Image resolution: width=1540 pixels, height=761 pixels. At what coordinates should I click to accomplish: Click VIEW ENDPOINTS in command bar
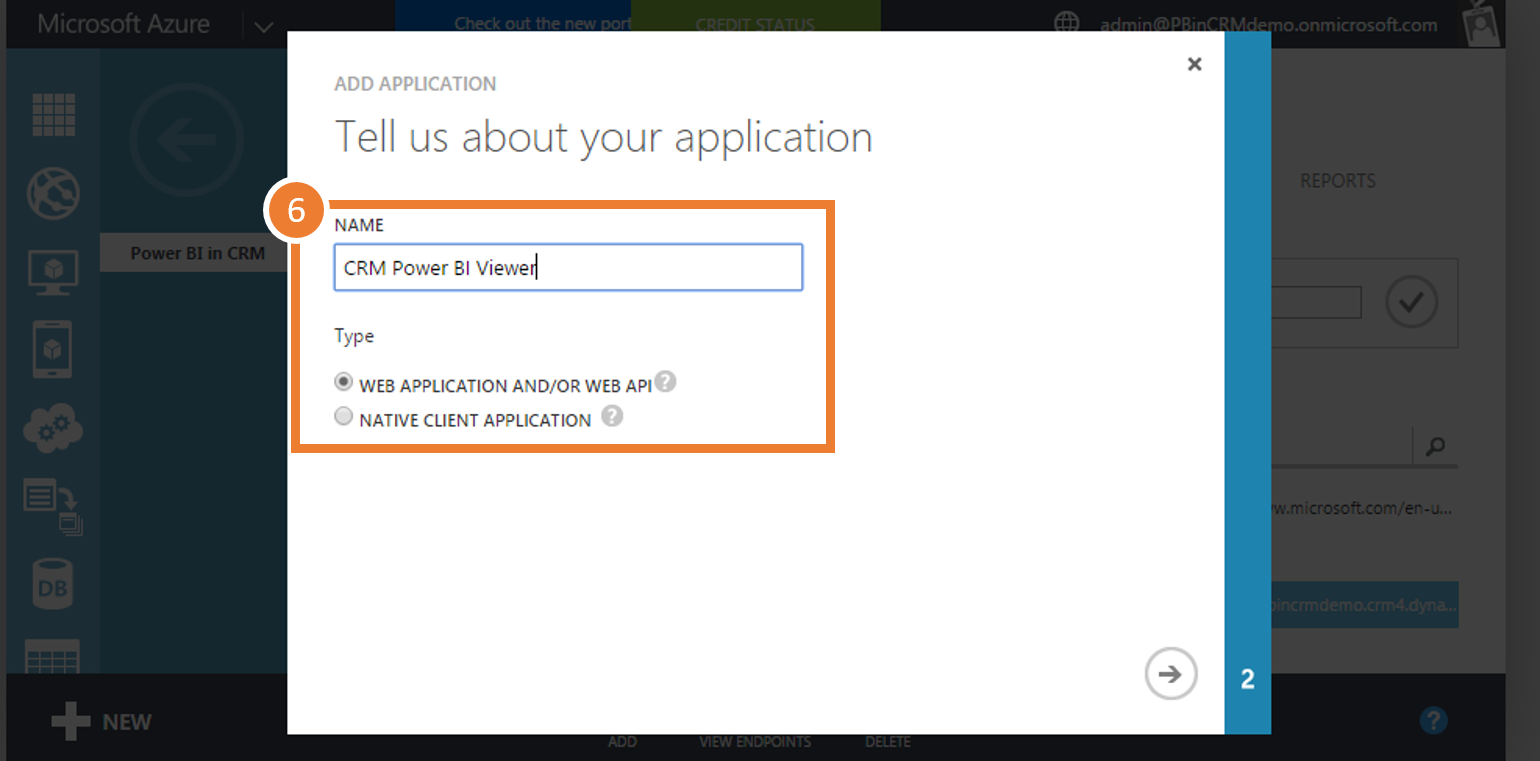[x=755, y=742]
